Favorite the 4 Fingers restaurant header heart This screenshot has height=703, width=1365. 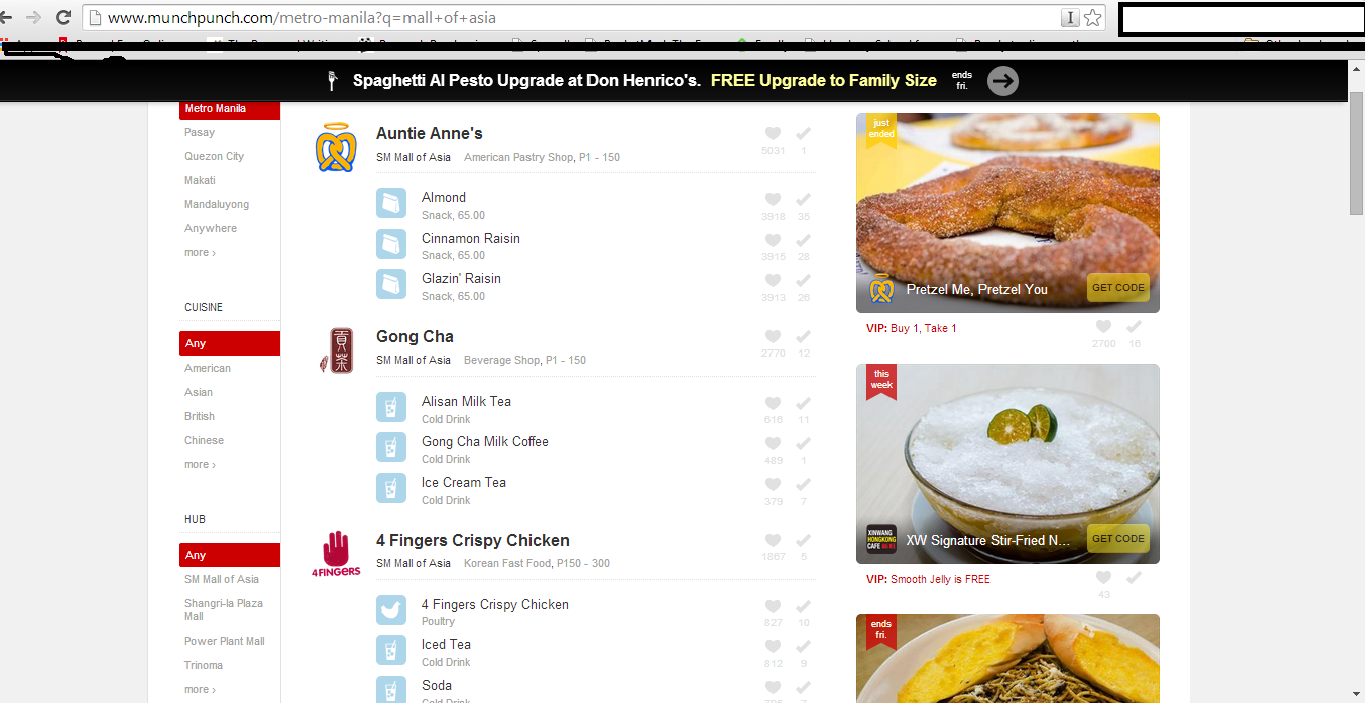click(773, 541)
